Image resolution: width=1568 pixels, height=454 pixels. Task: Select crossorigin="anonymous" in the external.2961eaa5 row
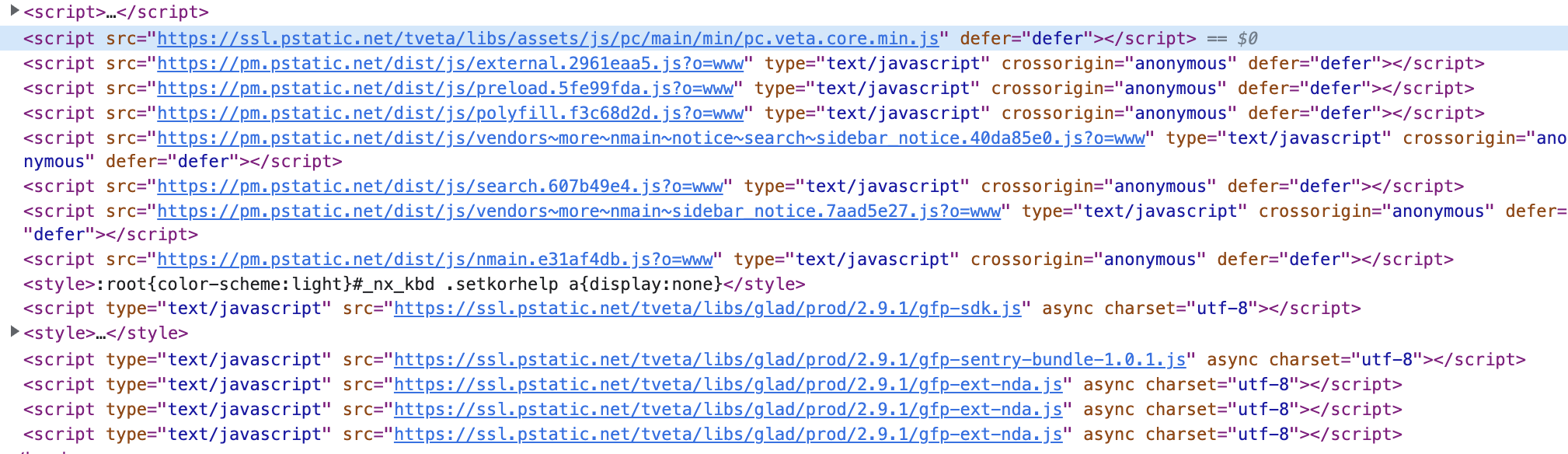pos(1119,64)
